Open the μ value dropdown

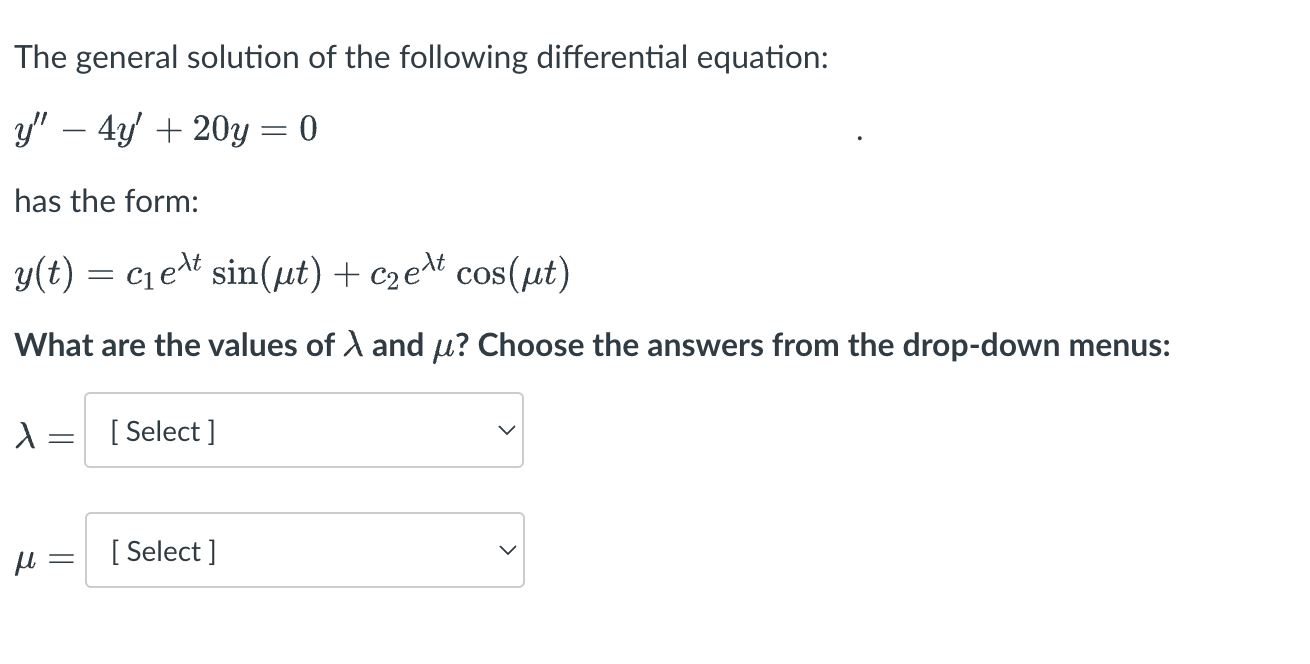[x=304, y=550]
